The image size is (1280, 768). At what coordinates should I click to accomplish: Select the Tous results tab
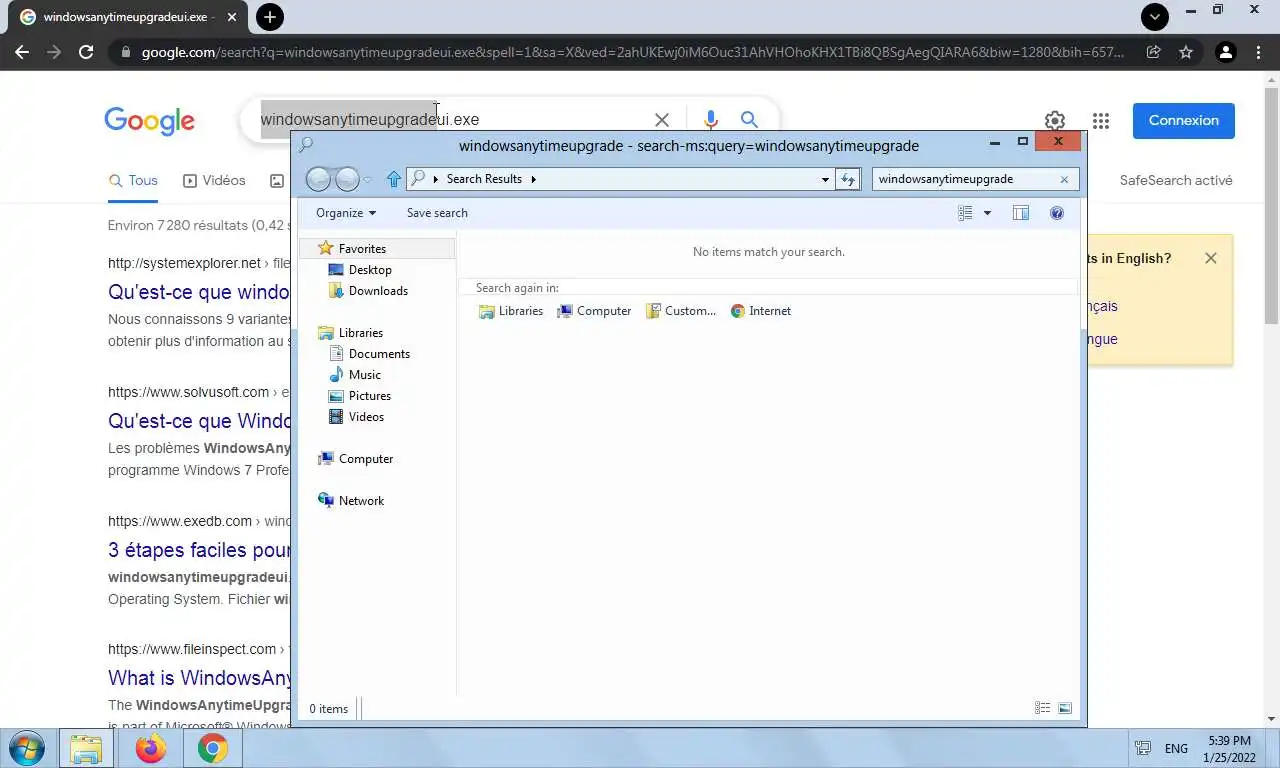click(x=133, y=180)
